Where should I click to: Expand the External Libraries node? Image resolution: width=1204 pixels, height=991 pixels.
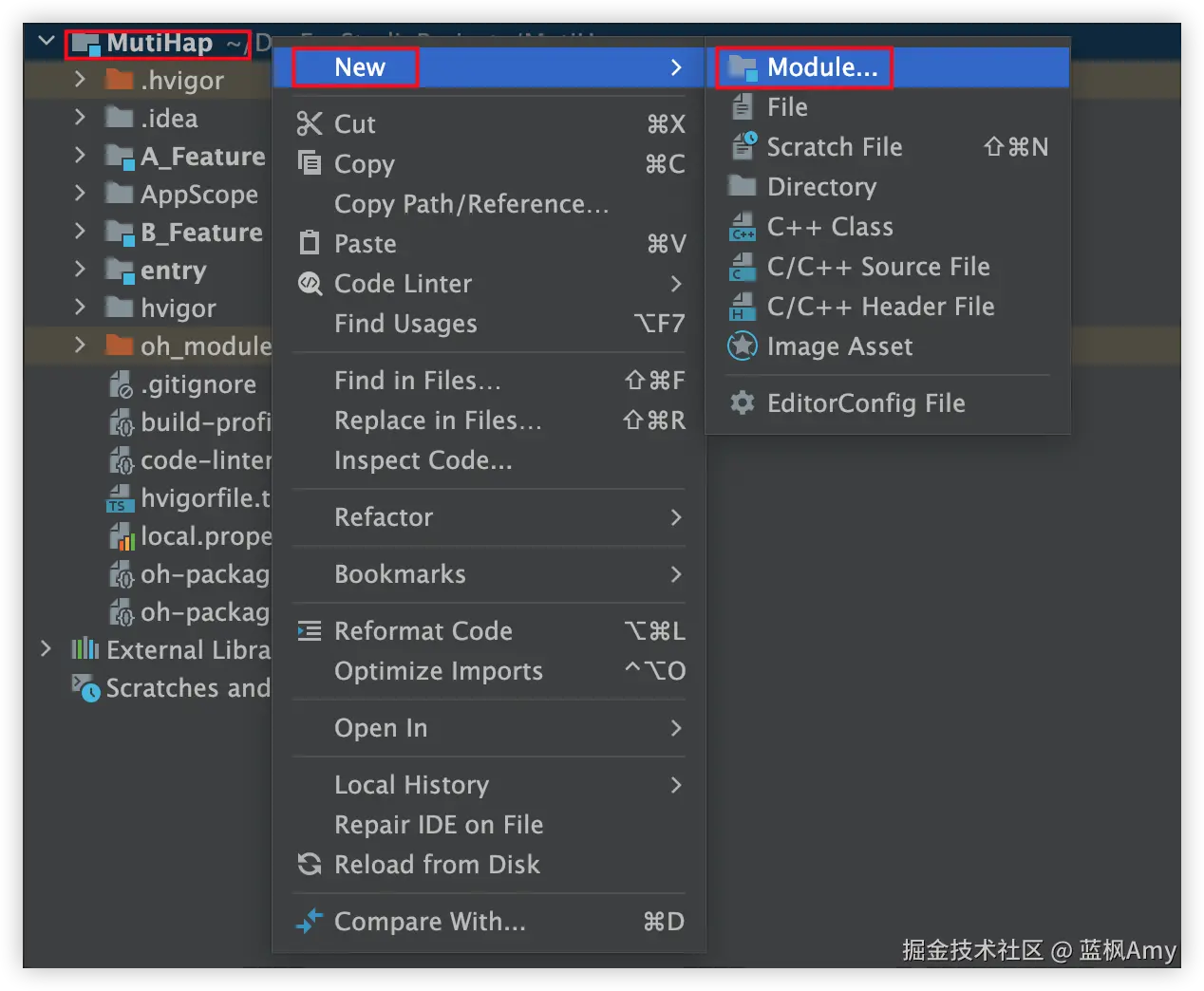(46, 649)
